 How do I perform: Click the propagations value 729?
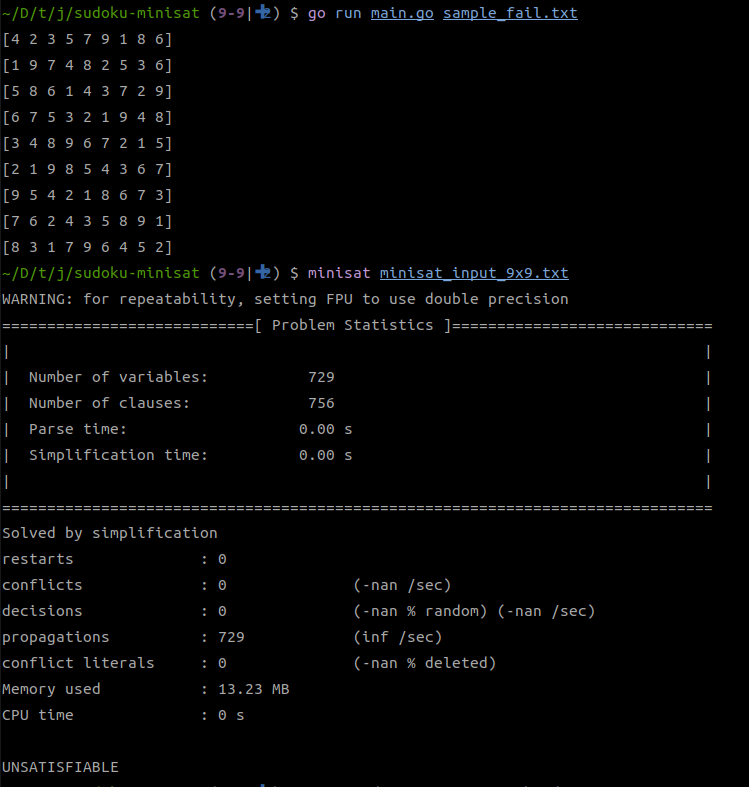point(231,637)
